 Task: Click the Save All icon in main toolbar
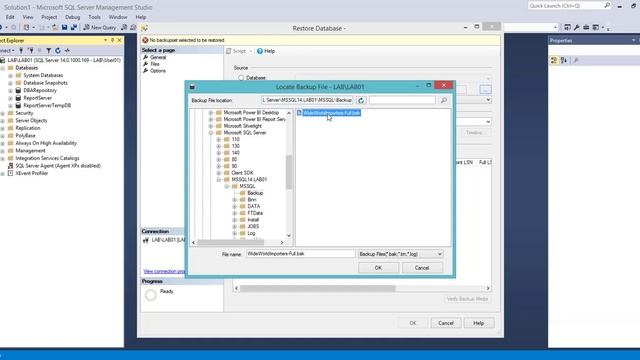point(73,27)
